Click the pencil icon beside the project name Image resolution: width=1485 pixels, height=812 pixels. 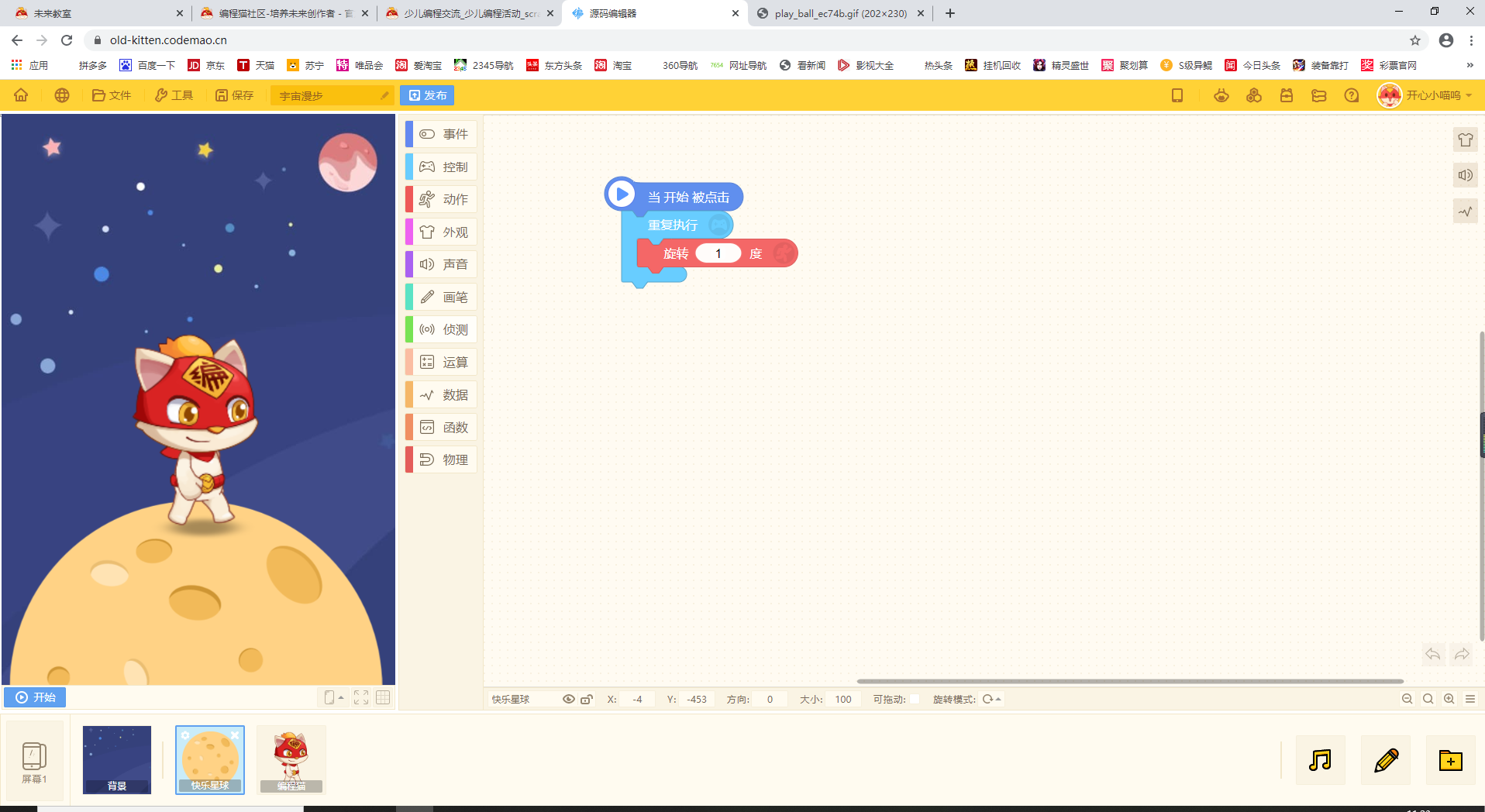(385, 95)
